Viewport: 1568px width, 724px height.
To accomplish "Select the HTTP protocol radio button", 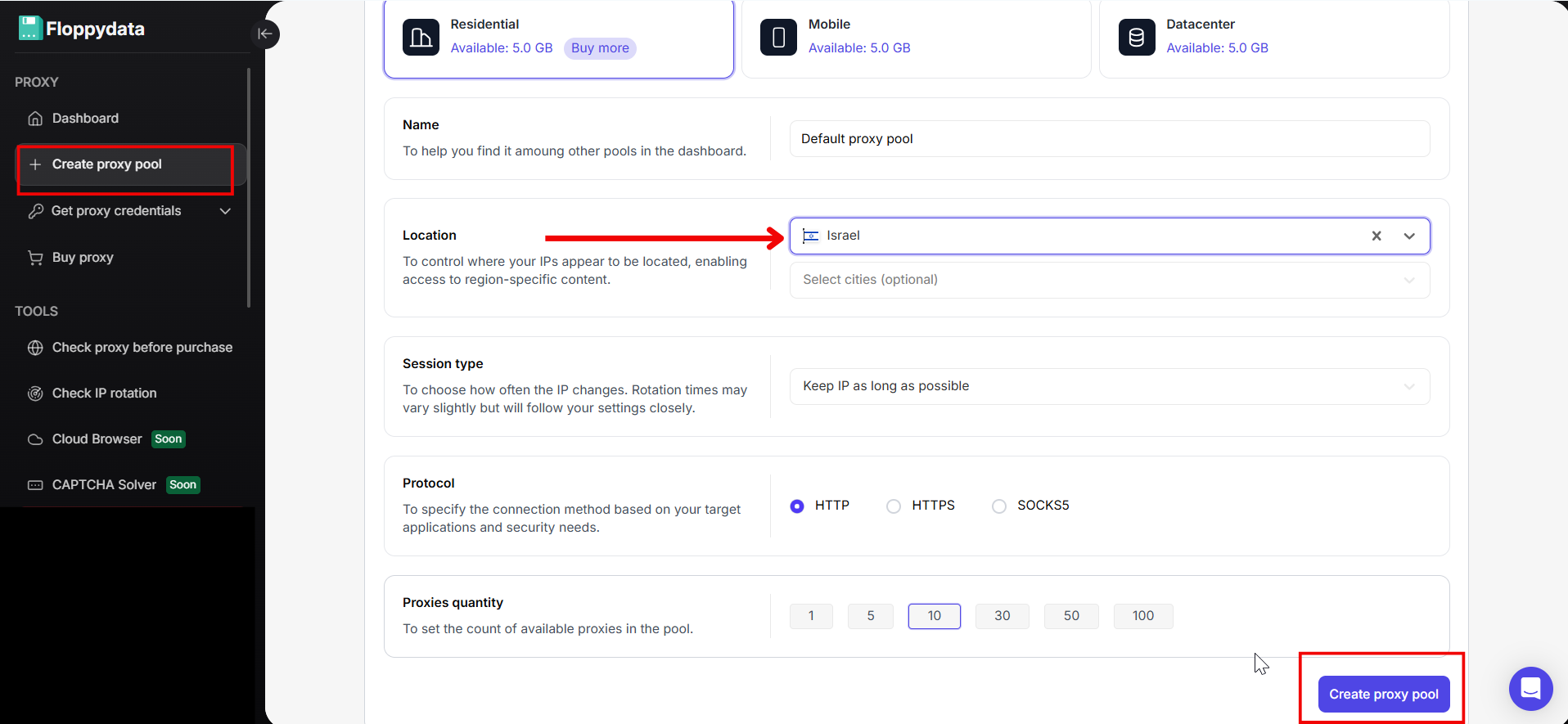I will pos(796,506).
